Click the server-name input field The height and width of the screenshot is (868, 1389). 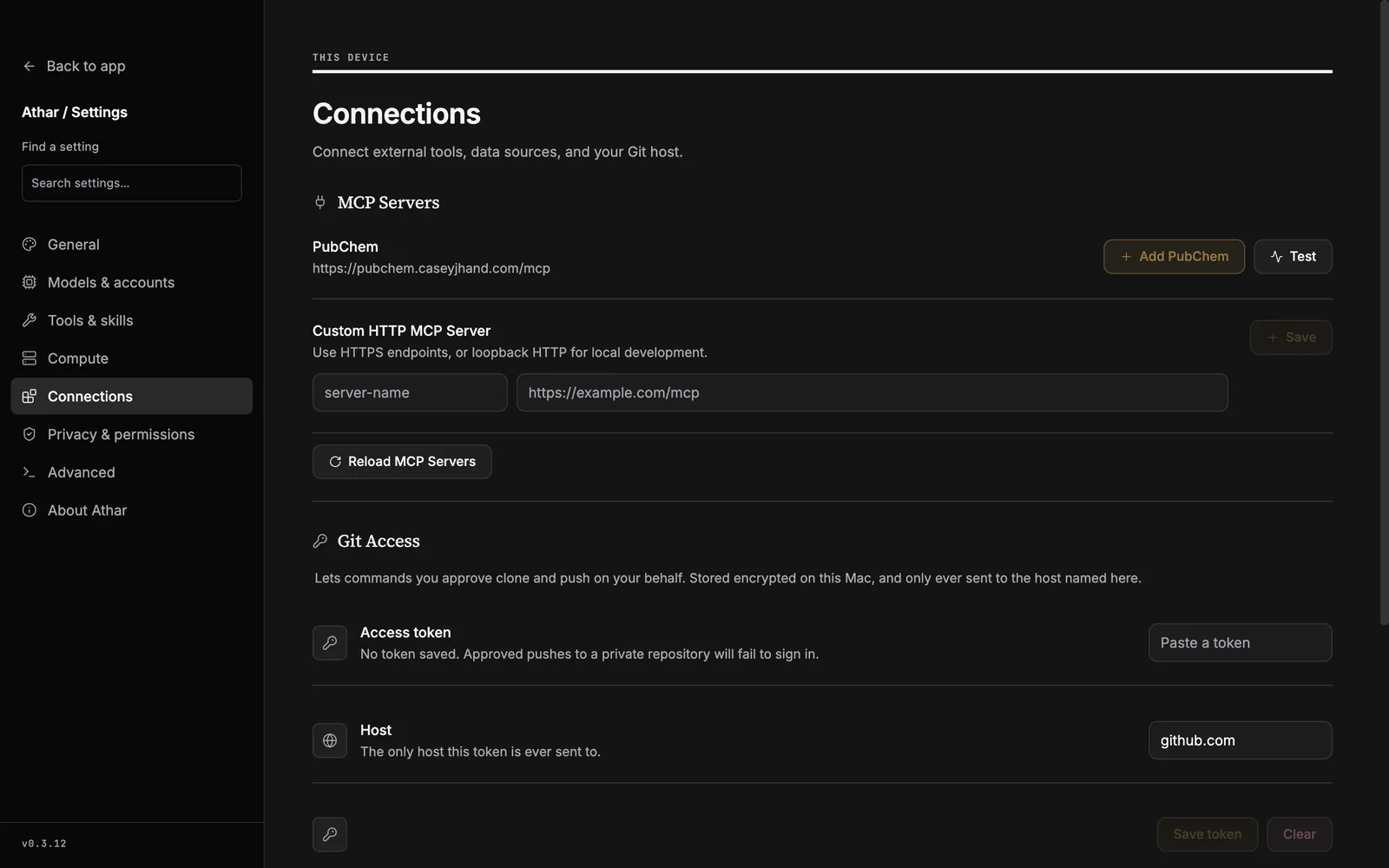pos(410,392)
